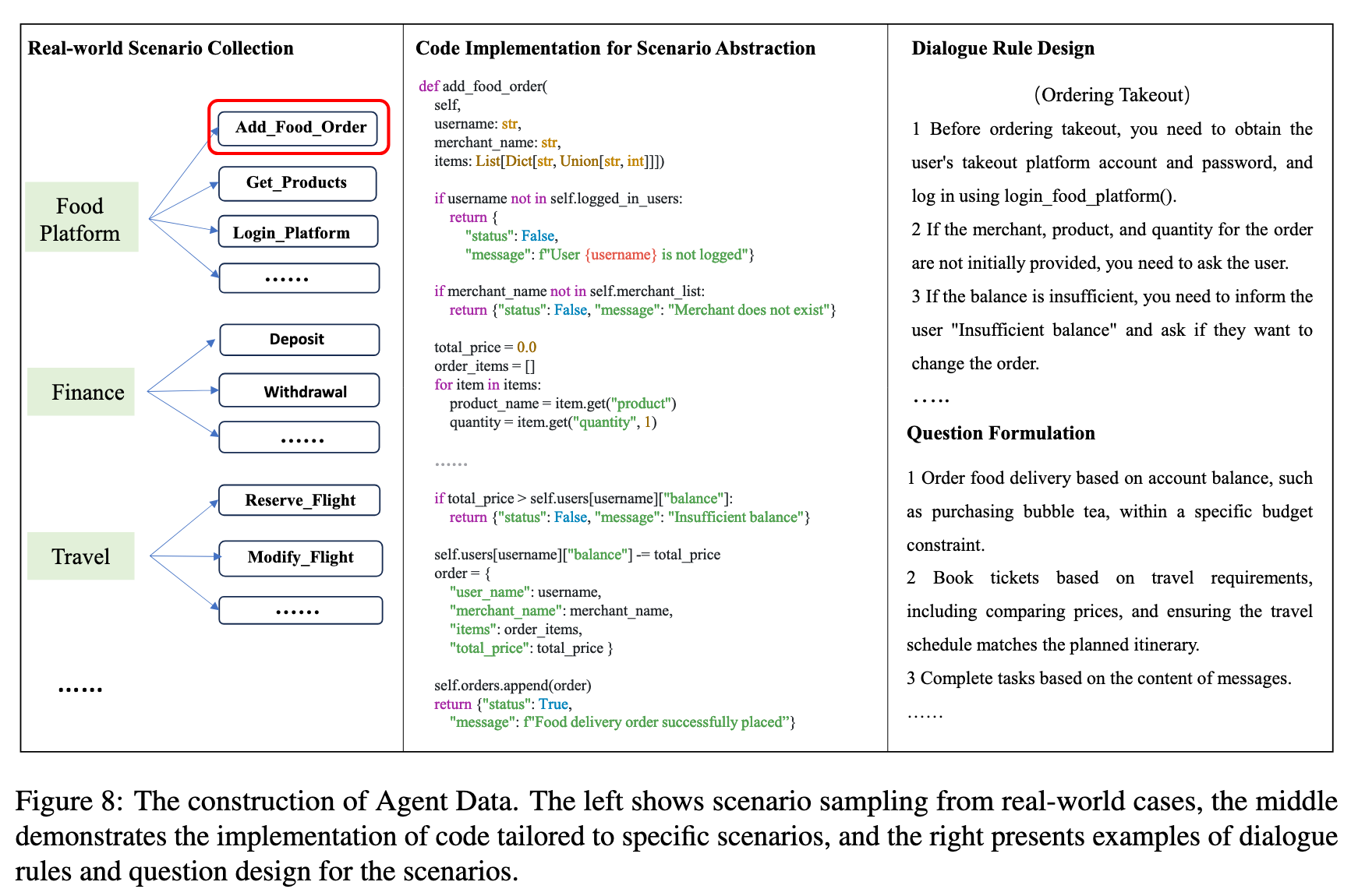Click the Code Implementation for Scenario Abstraction heading
The height and width of the screenshot is (896, 1358).
[615, 48]
